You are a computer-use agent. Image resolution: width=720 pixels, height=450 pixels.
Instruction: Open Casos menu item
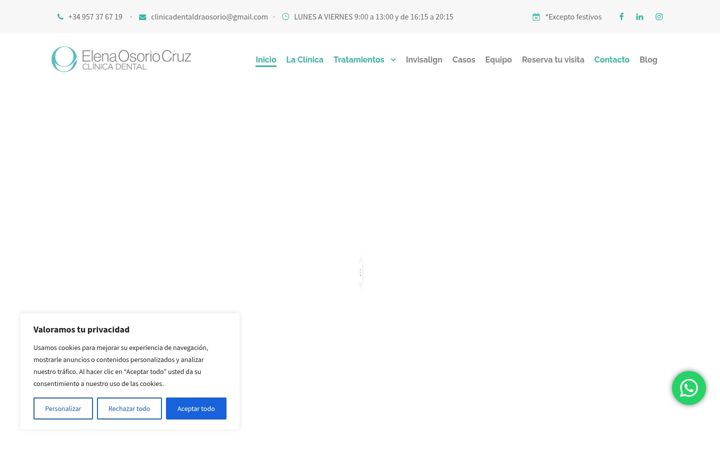[x=464, y=60]
